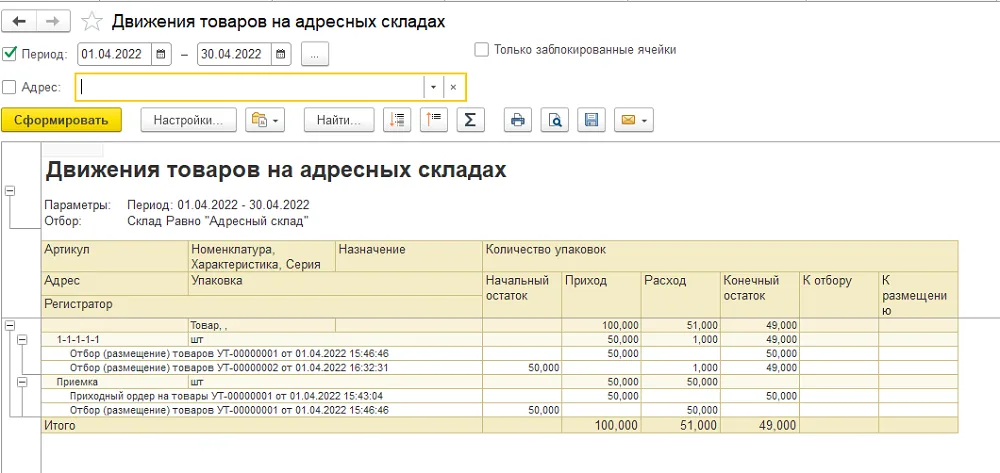Go forward with the right arrow button

[x=54, y=21]
